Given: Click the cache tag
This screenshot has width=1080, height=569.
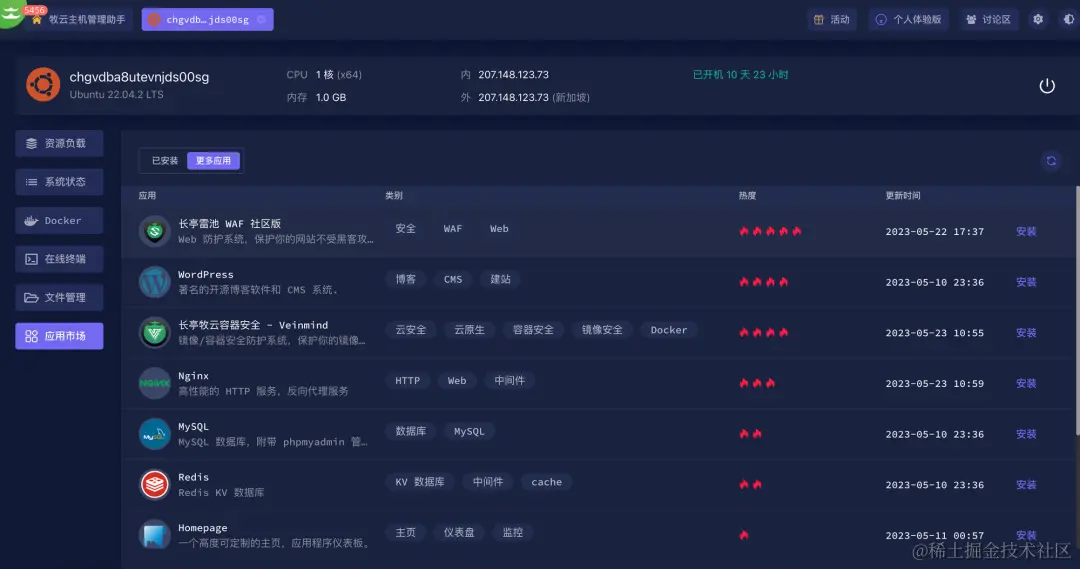Looking at the screenshot, I should [546, 482].
